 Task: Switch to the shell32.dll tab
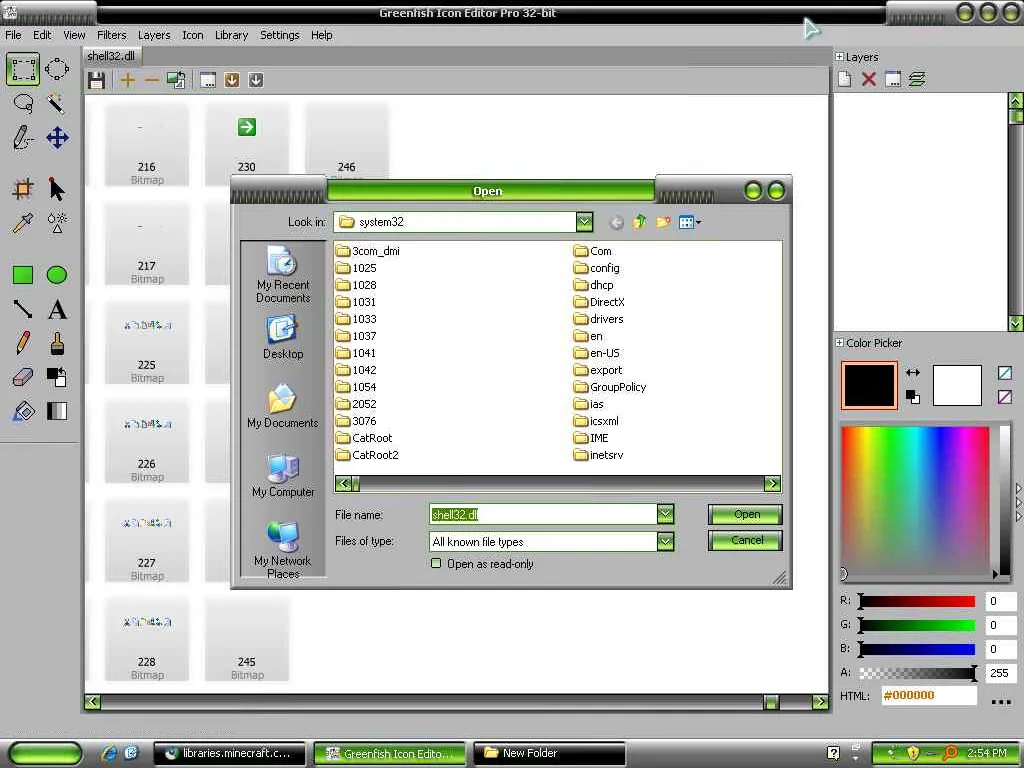pyautogui.click(x=111, y=56)
